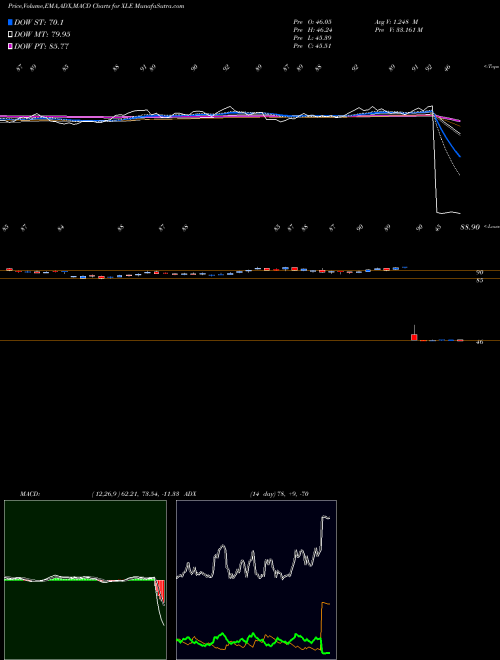Viewport: 500px width, 660px height.
Task: Click the 90 price level label
Action: 479,272
